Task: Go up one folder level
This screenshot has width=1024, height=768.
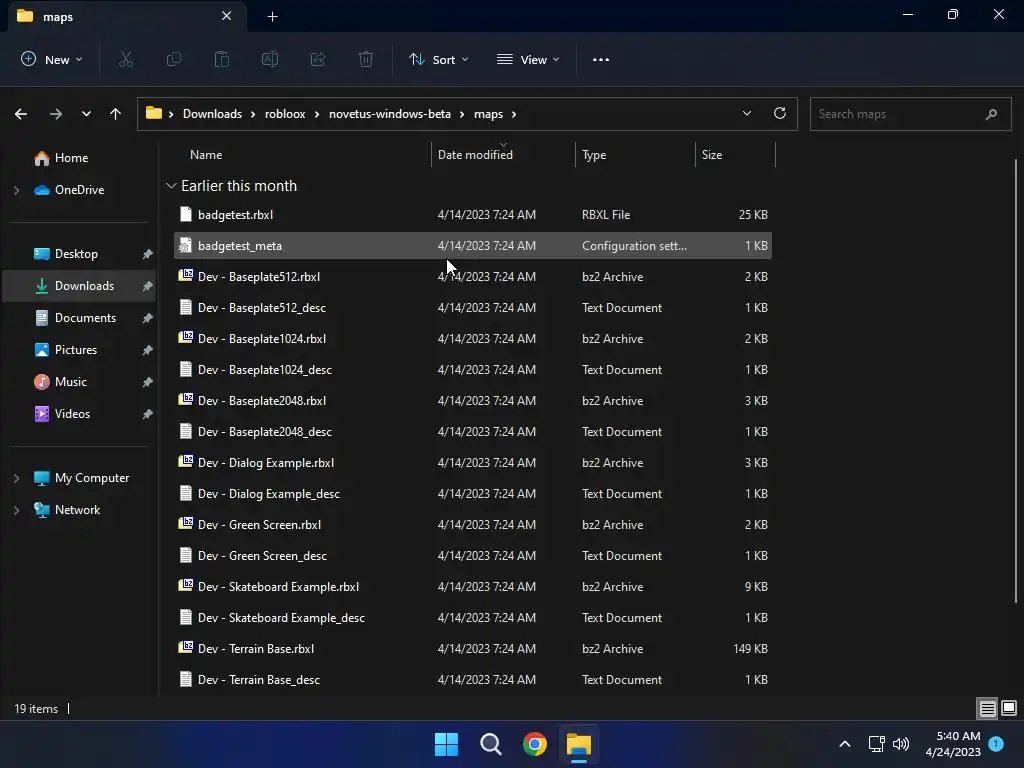Action: click(x=116, y=114)
